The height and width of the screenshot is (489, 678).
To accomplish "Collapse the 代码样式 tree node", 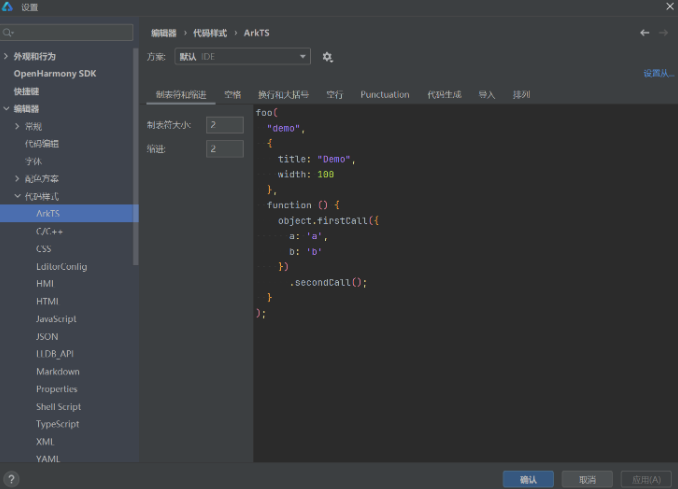I will (17, 196).
